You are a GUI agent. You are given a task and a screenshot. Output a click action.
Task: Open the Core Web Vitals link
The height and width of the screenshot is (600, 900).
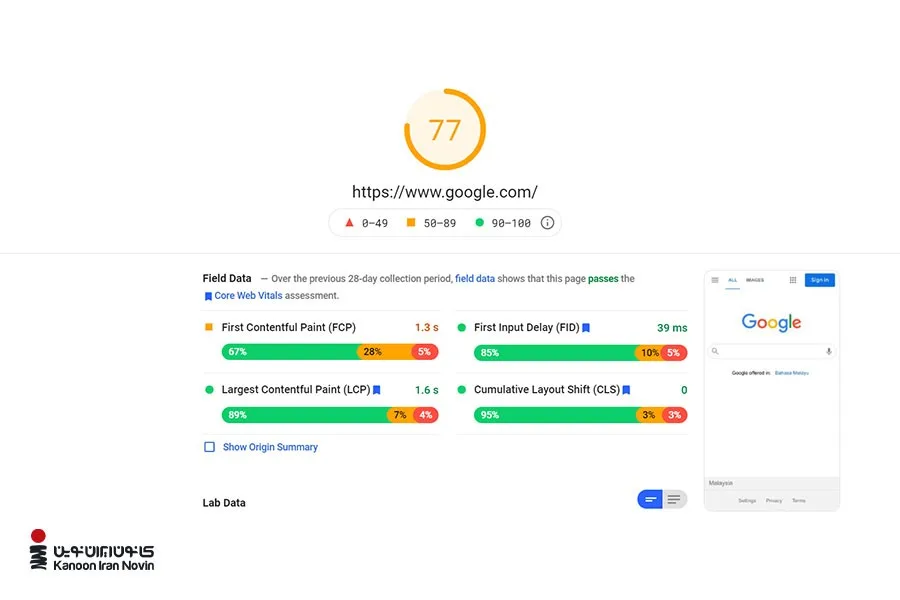pyautogui.click(x=248, y=296)
